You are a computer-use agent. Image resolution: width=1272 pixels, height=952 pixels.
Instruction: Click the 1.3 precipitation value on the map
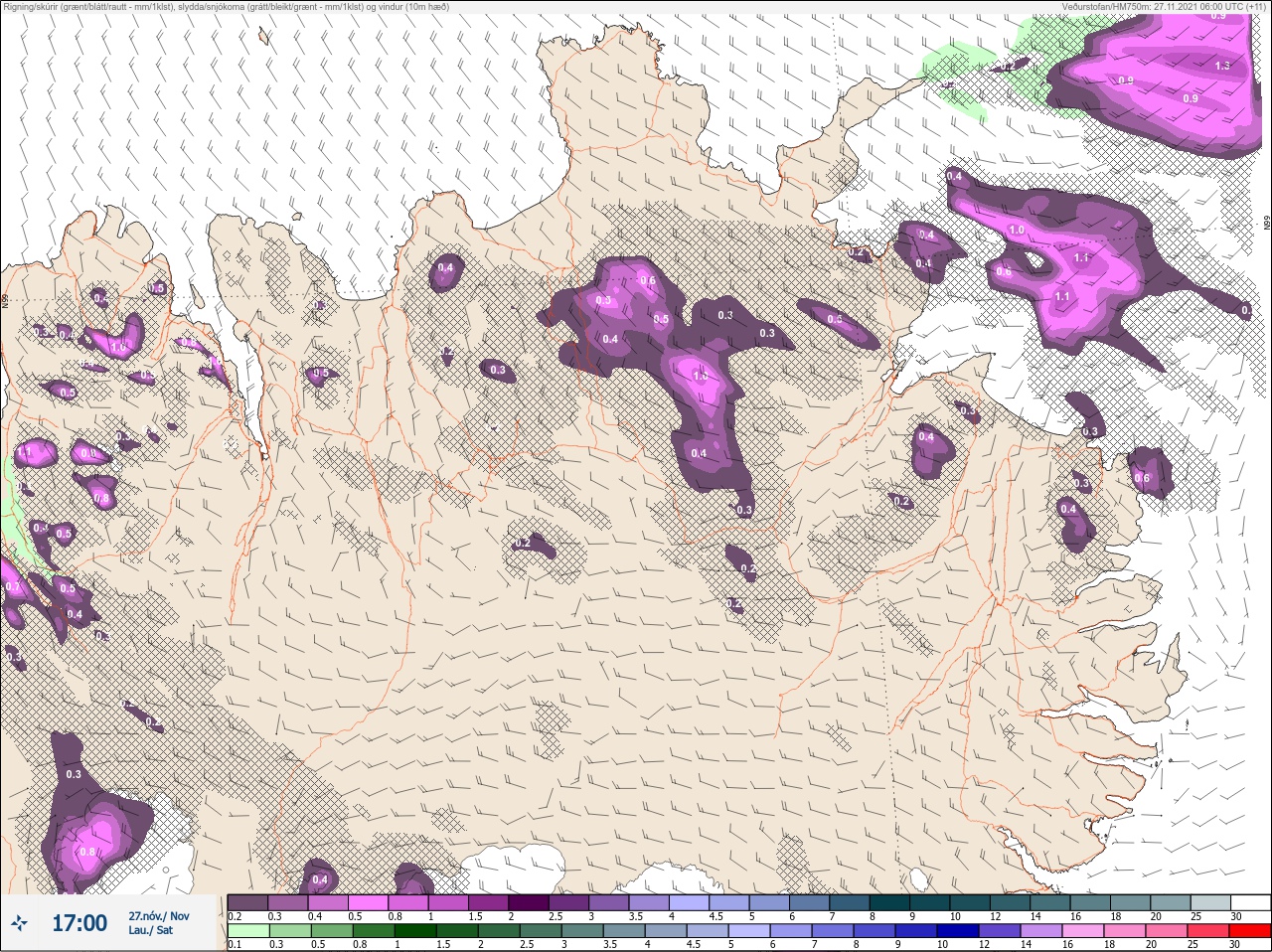tap(1221, 66)
